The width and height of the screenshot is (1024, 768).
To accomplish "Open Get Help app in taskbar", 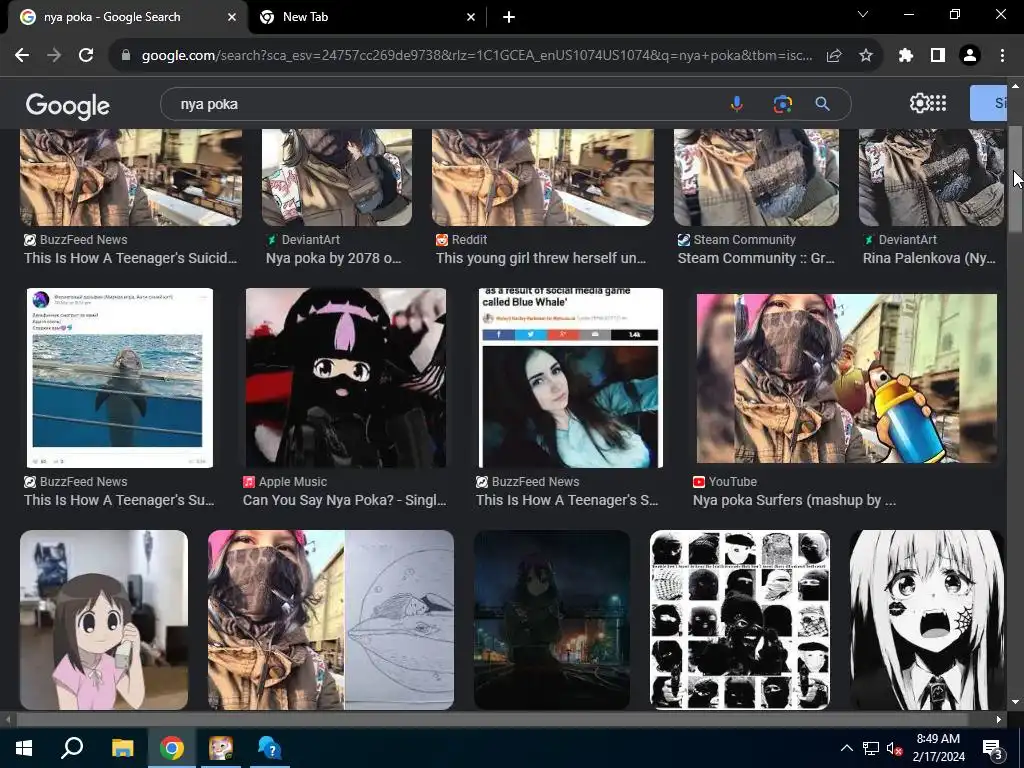I will (270, 748).
